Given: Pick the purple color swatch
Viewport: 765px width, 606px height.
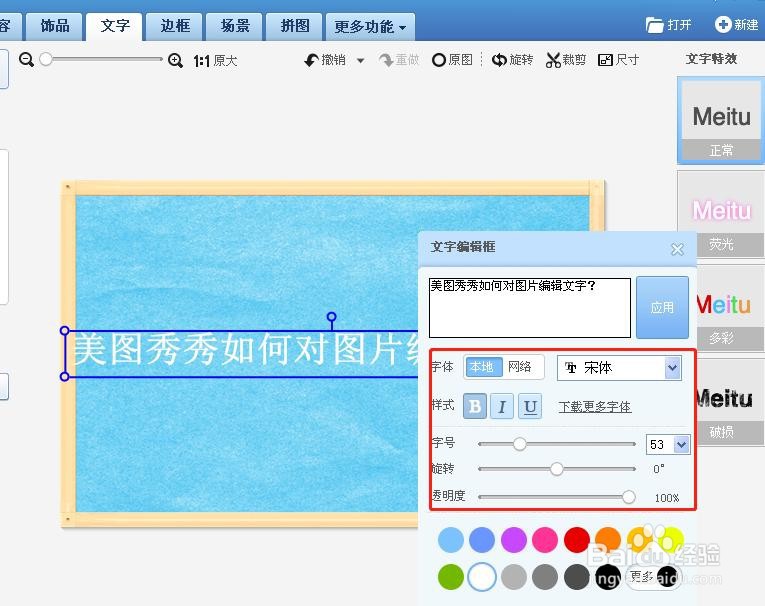Looking at the screenshot, I should pos(514,540).
